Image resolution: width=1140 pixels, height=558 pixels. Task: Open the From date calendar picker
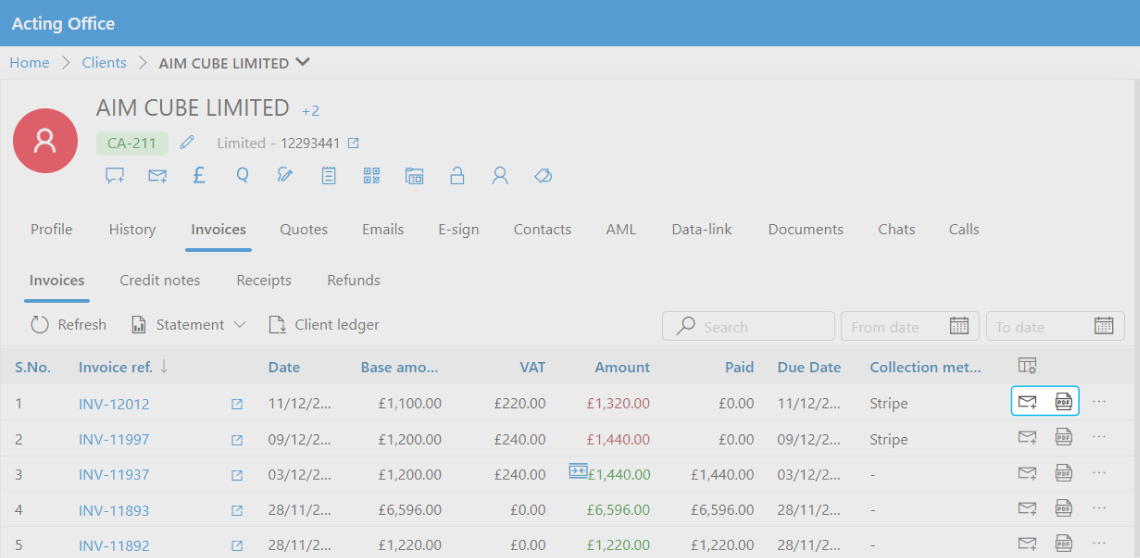(x=958, y=326)
